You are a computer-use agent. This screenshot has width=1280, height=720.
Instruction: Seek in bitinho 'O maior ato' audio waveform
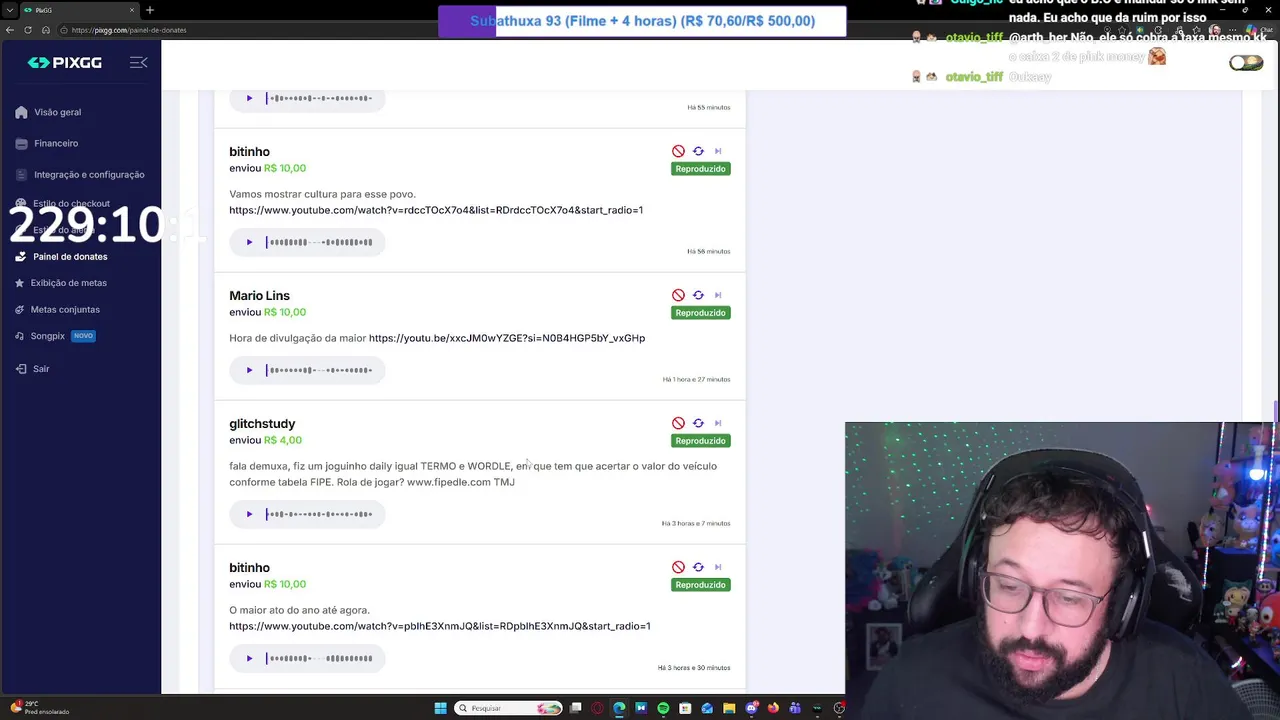click(x=320, y=658)
